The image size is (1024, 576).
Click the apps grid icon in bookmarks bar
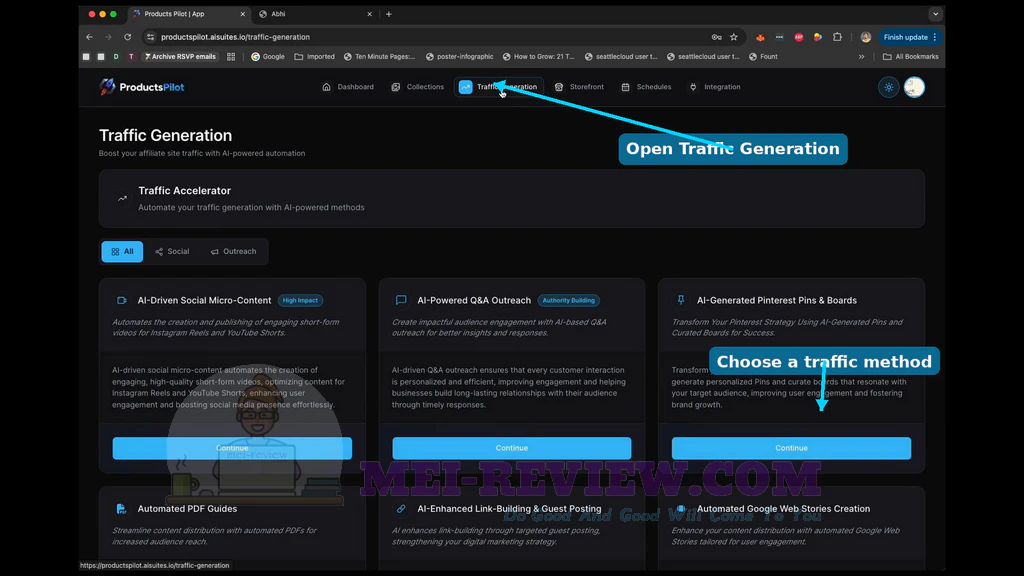(231, 57)
